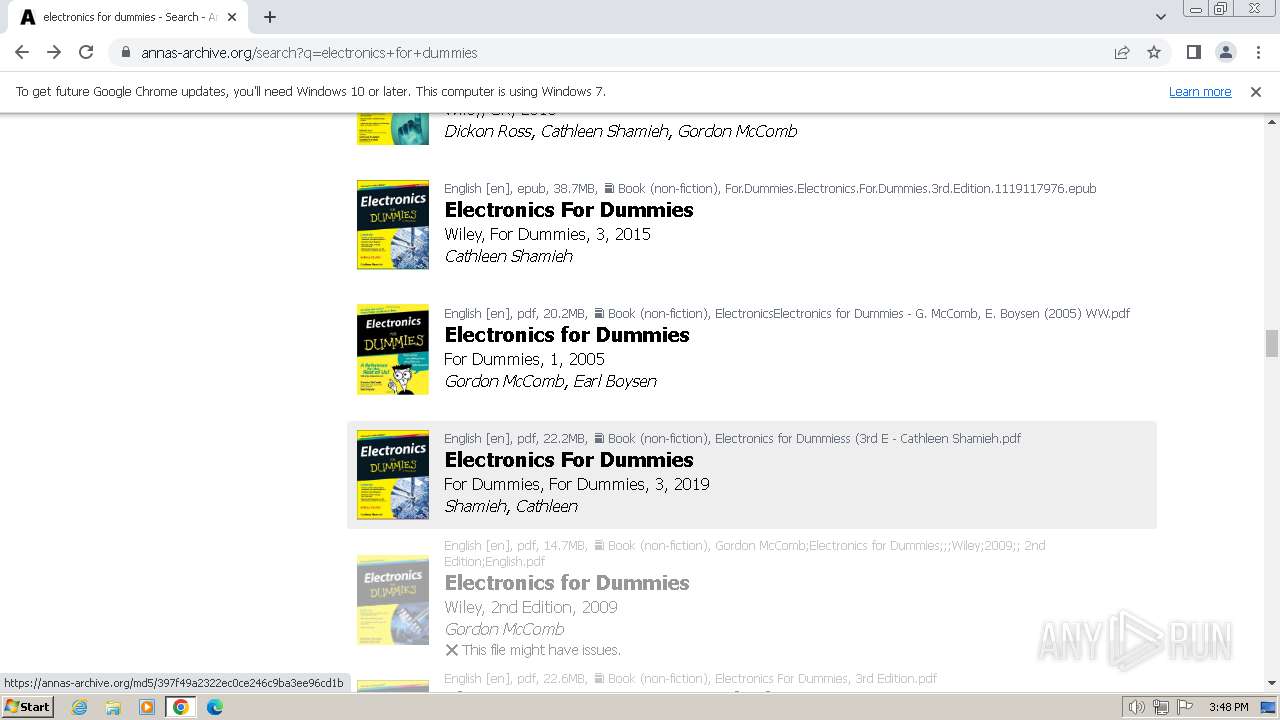Select the electronics for dummies Search tab

point(127,17)
